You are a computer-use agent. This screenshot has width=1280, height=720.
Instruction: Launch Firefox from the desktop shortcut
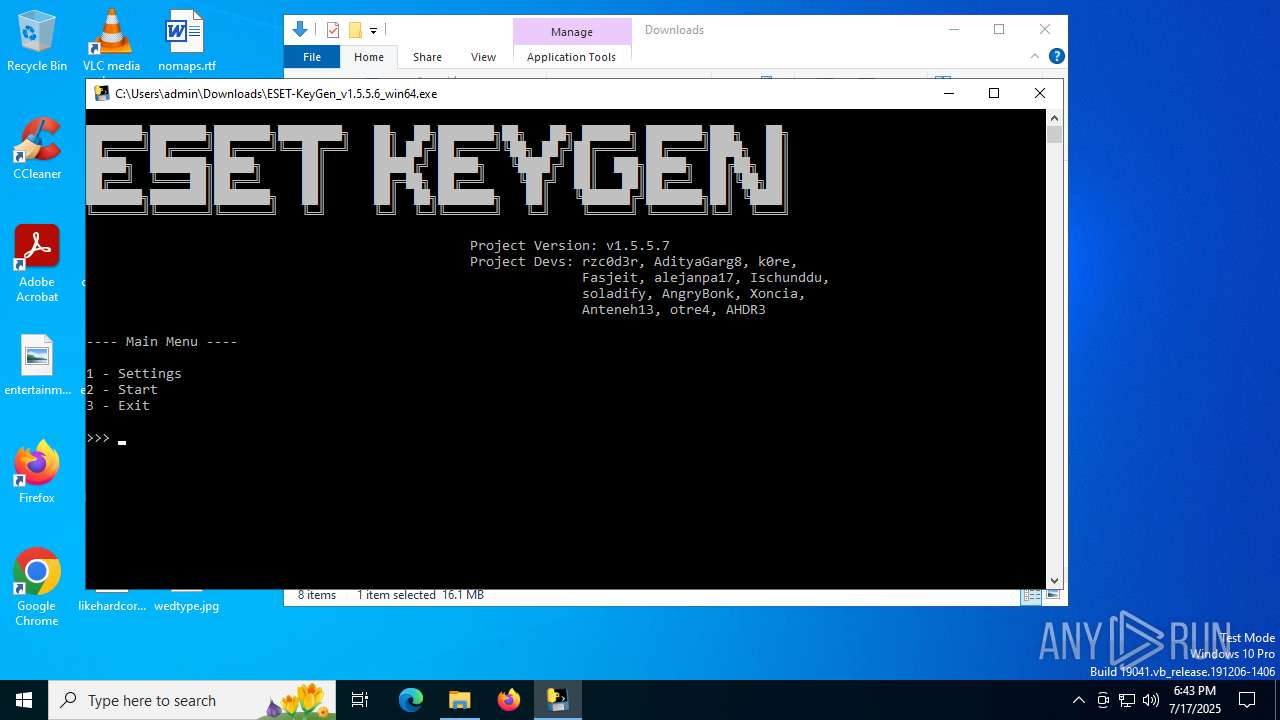(x=37, y=472)
